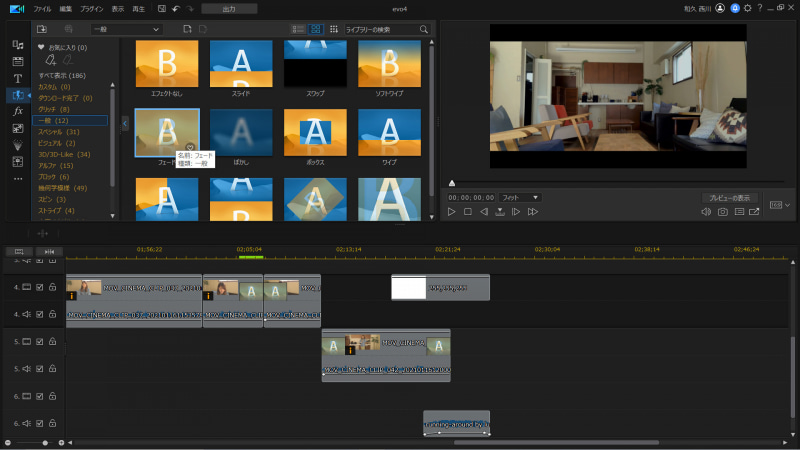Click the preview playhead scrubber handle
Image resolution: width=800 pixels, height=450 pixels.
(x=452, y=183)
